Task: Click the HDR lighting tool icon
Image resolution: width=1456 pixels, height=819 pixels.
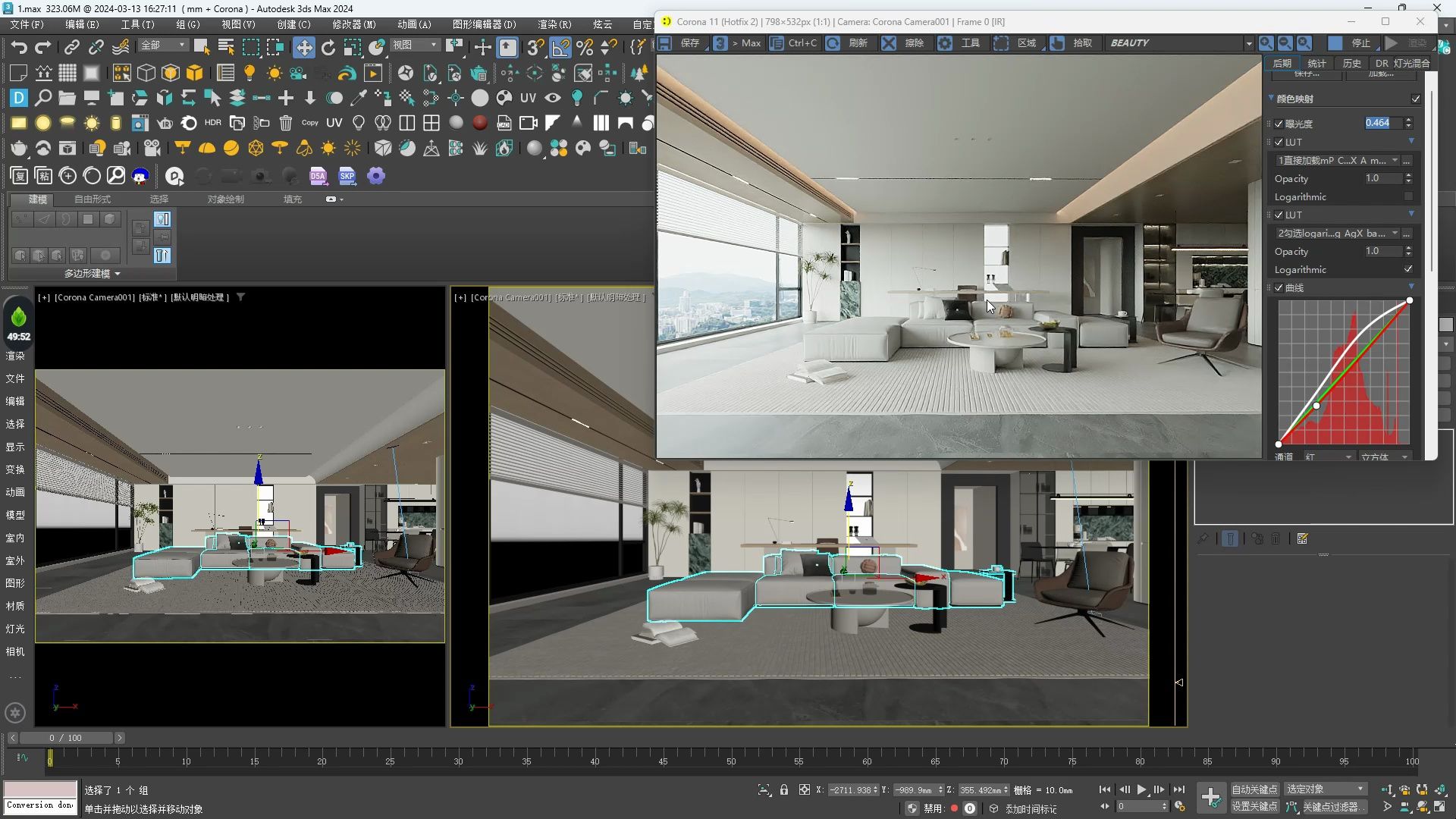Action: [213, 122]
